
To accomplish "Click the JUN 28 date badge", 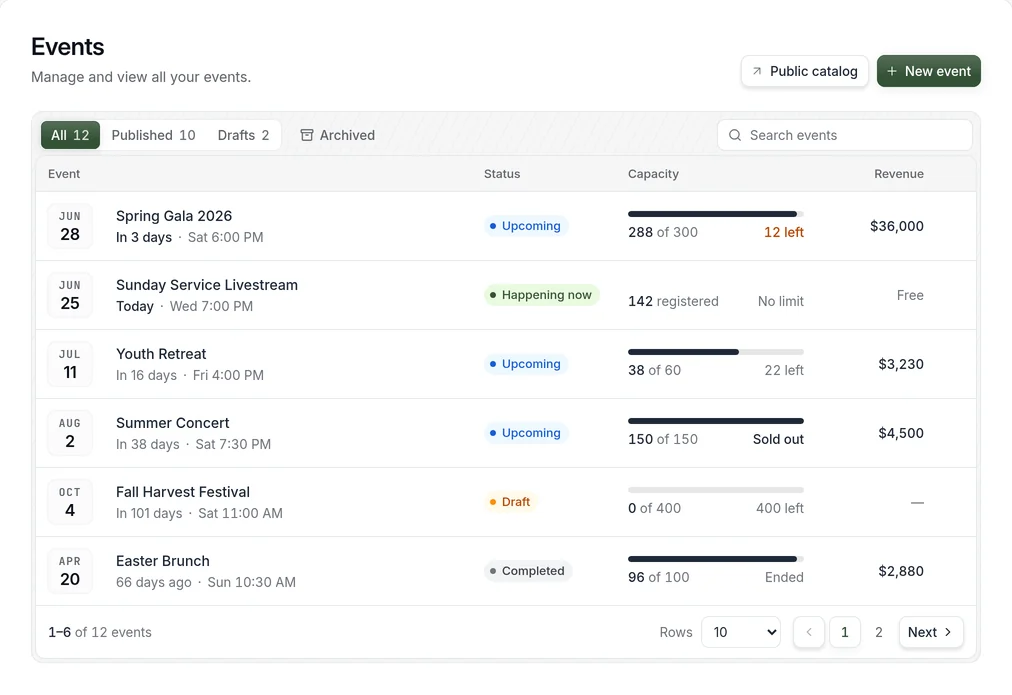I will (x=70, y=226).
